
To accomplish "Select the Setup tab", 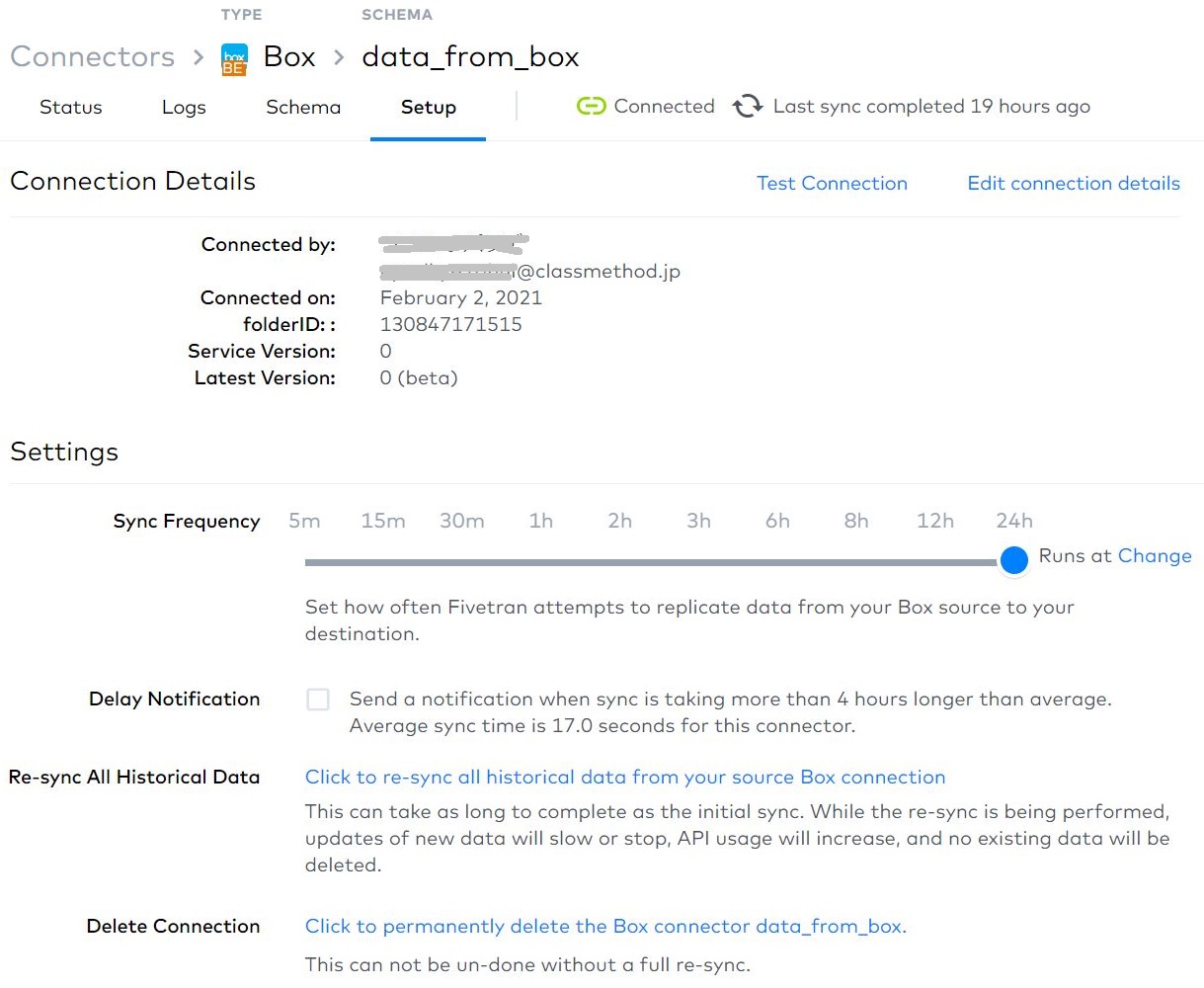I will (429, 108).
